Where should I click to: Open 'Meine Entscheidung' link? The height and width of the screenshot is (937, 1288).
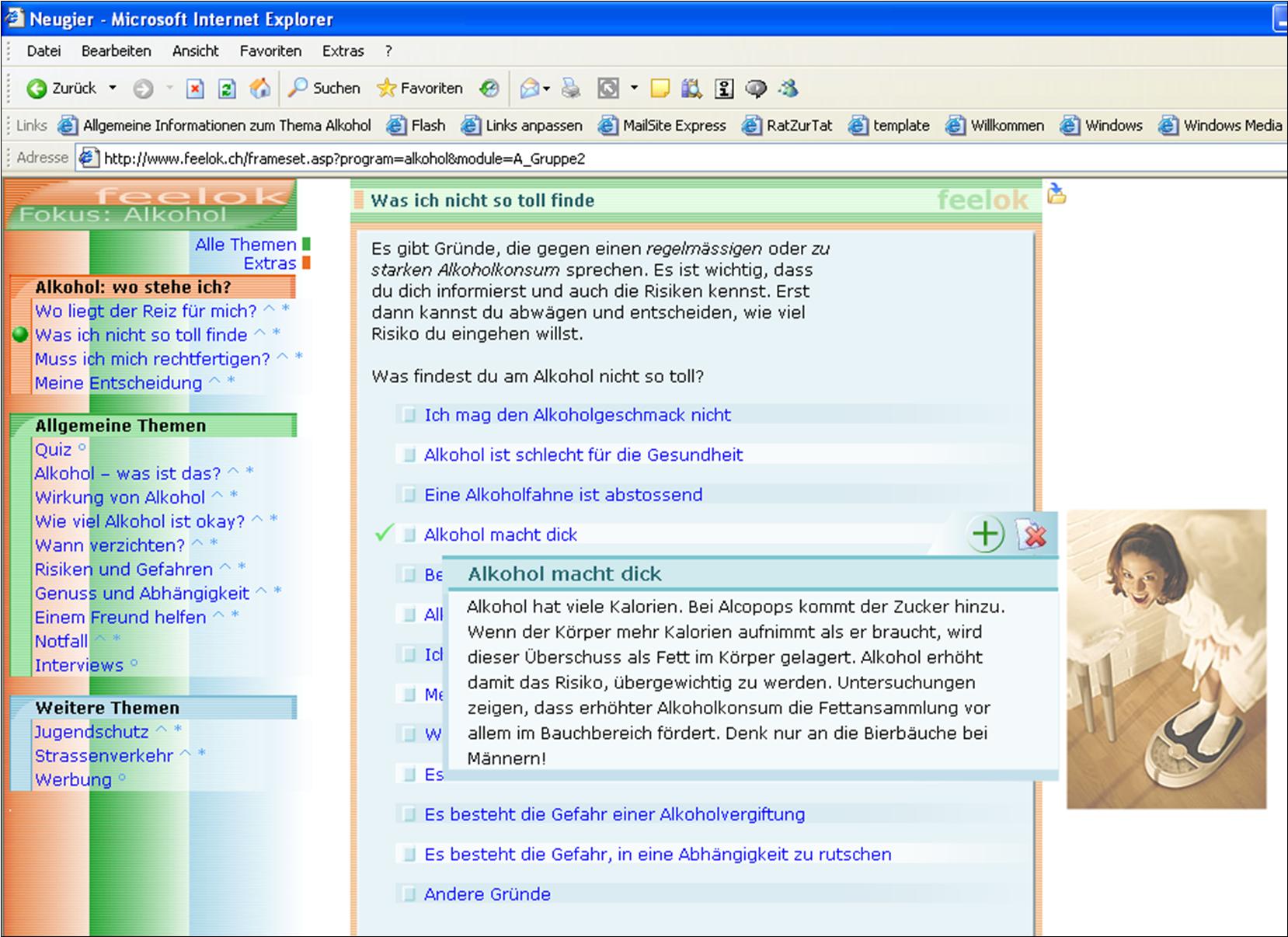[x=118, y=383]
